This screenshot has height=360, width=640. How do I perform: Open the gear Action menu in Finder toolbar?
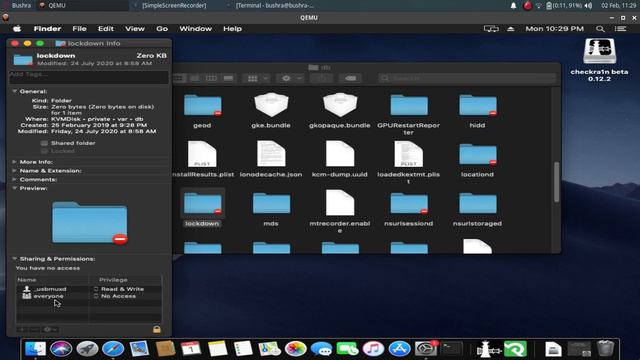pyautogui.click(x=291, y=78)
